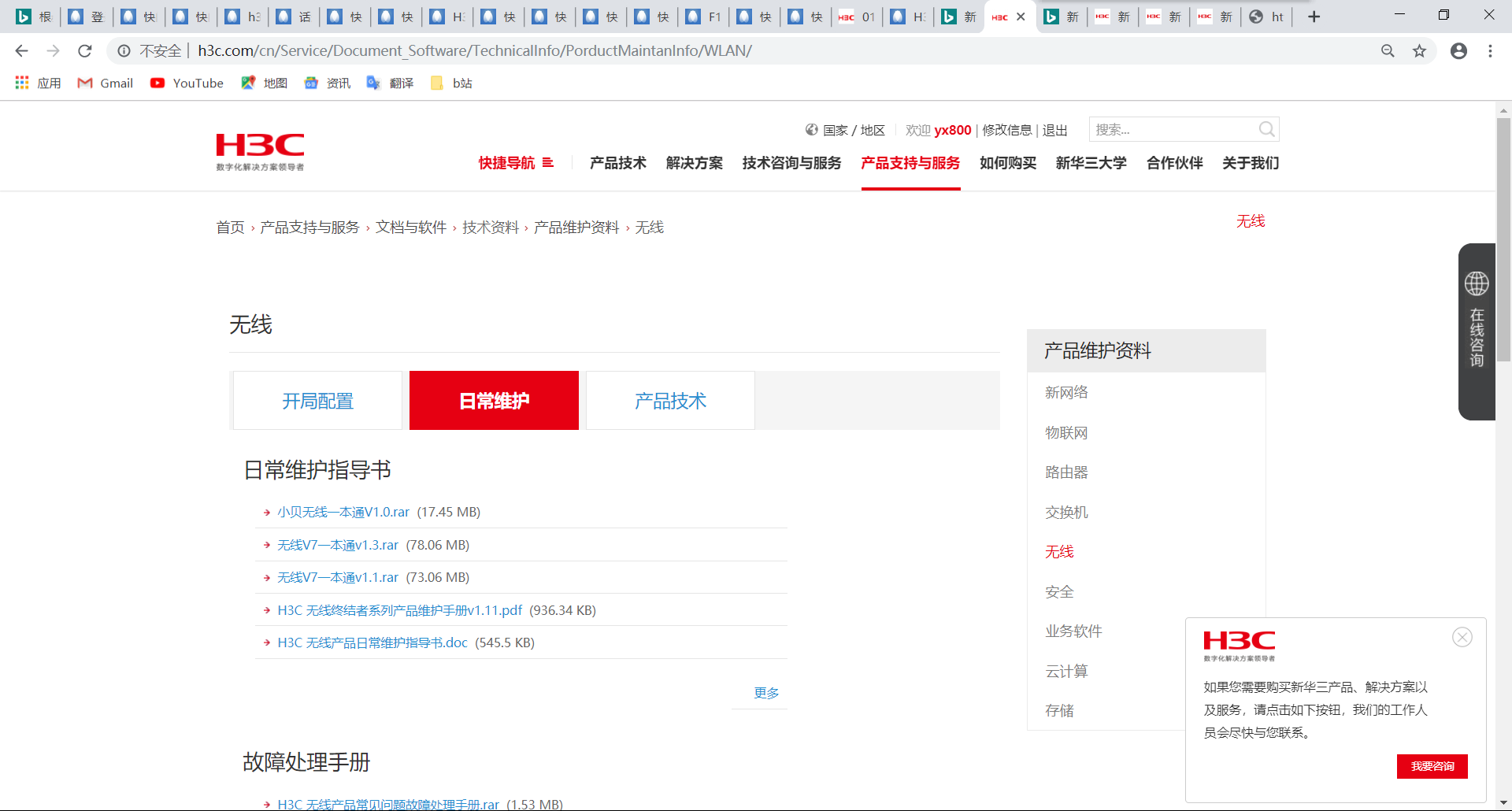Open the YouTube bookmark
Viewport: 1512px width, 811px height.
[x=187, y=83]
